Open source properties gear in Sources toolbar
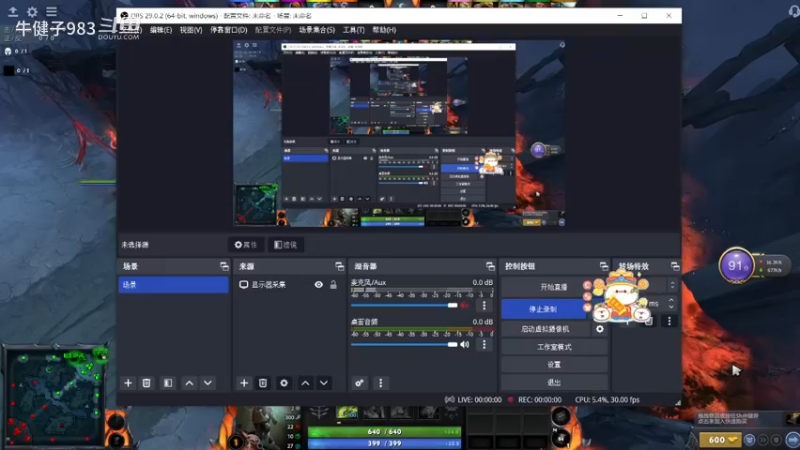This screenshot has height=450, width=800. coord(284,383)
